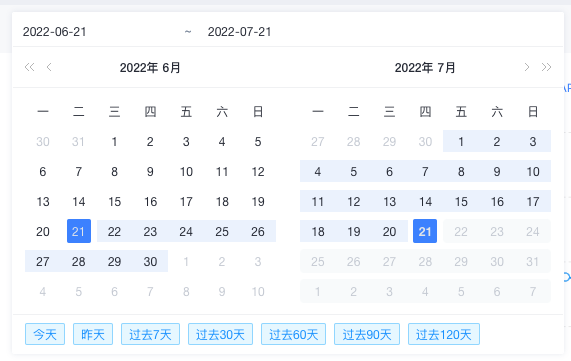Image resolution: width=571 pixels, height=361 pixels.
Task: Select the 过去7天 preset
Action: pos(150,334)
